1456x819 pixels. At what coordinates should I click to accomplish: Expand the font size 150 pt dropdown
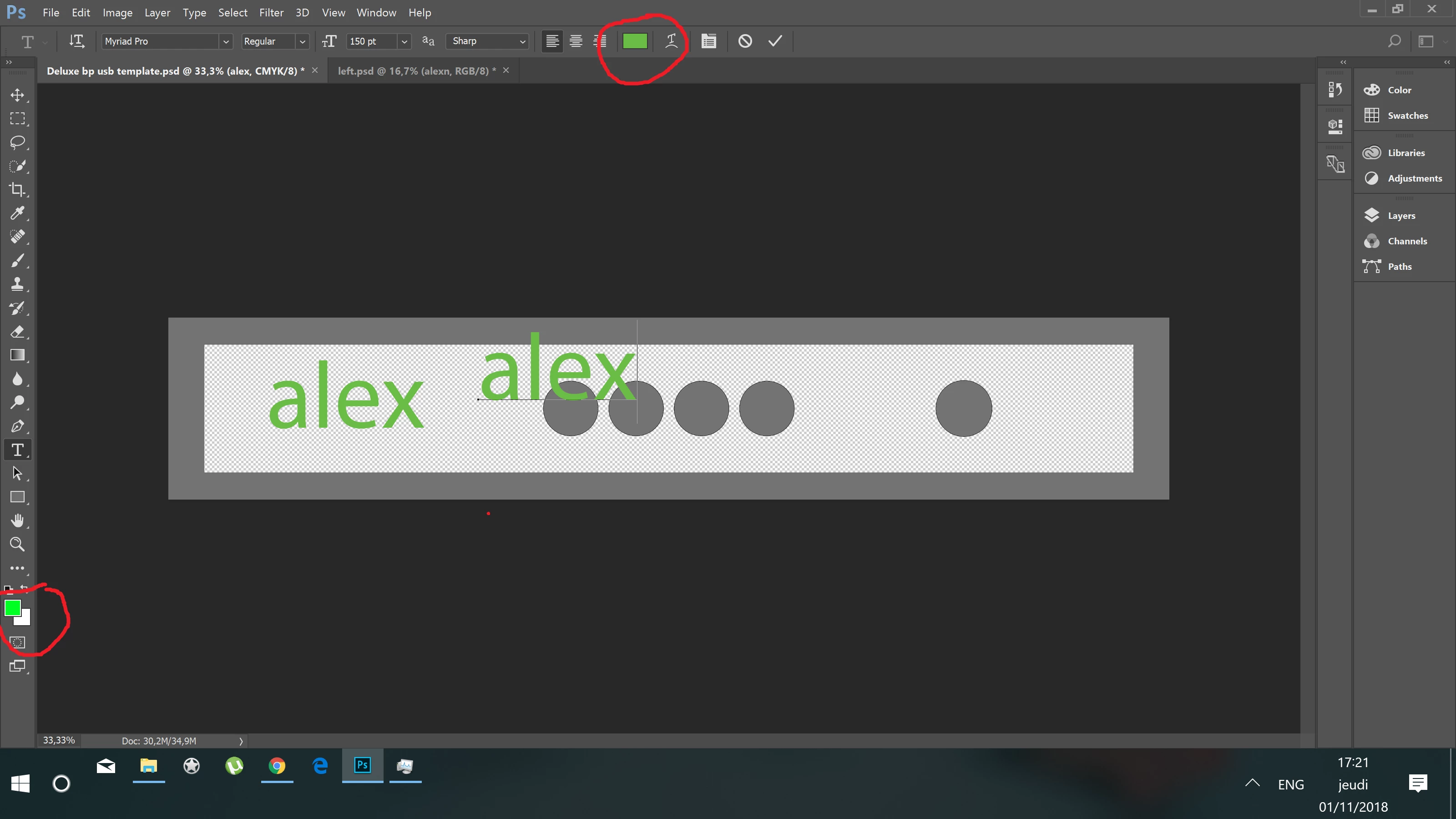coord(404,41)
